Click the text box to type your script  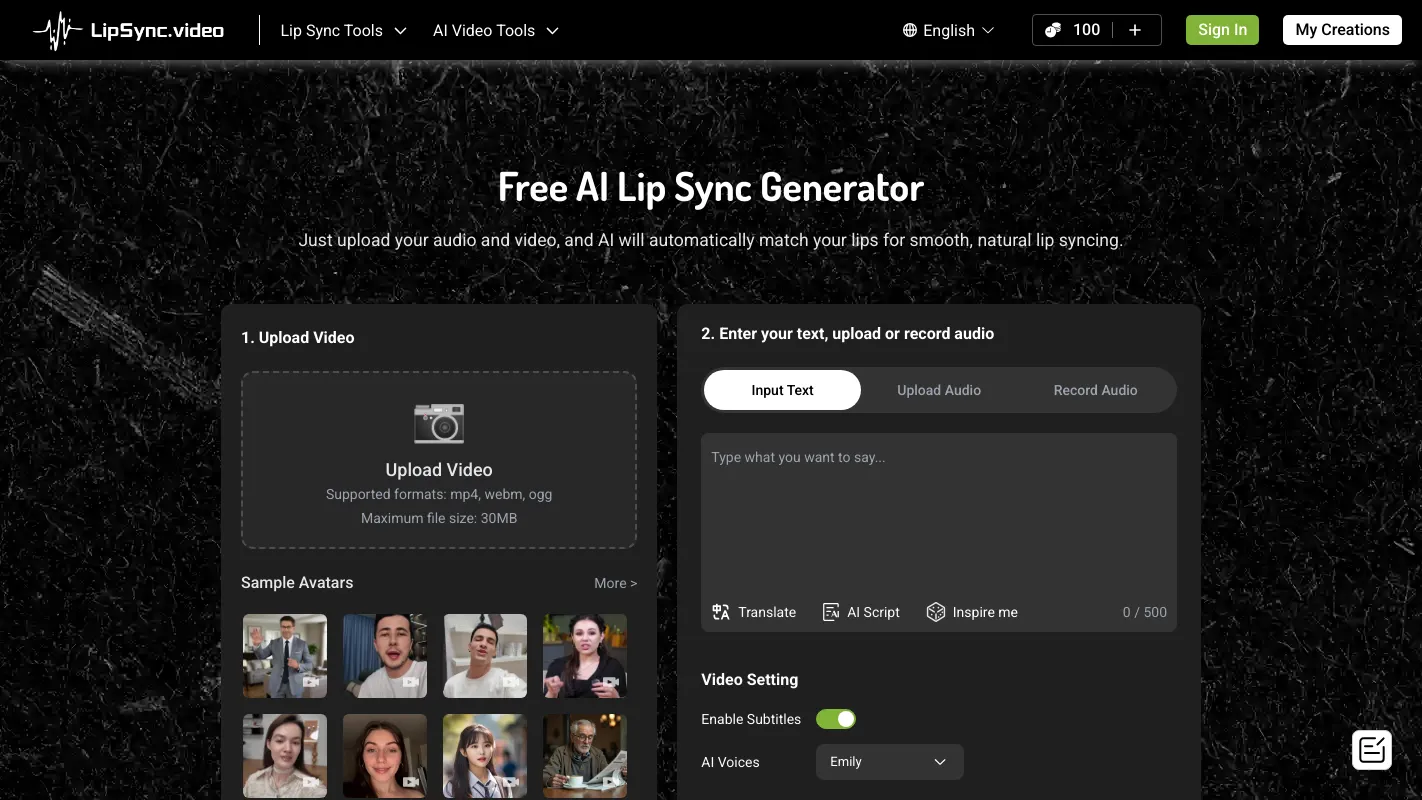938,510
